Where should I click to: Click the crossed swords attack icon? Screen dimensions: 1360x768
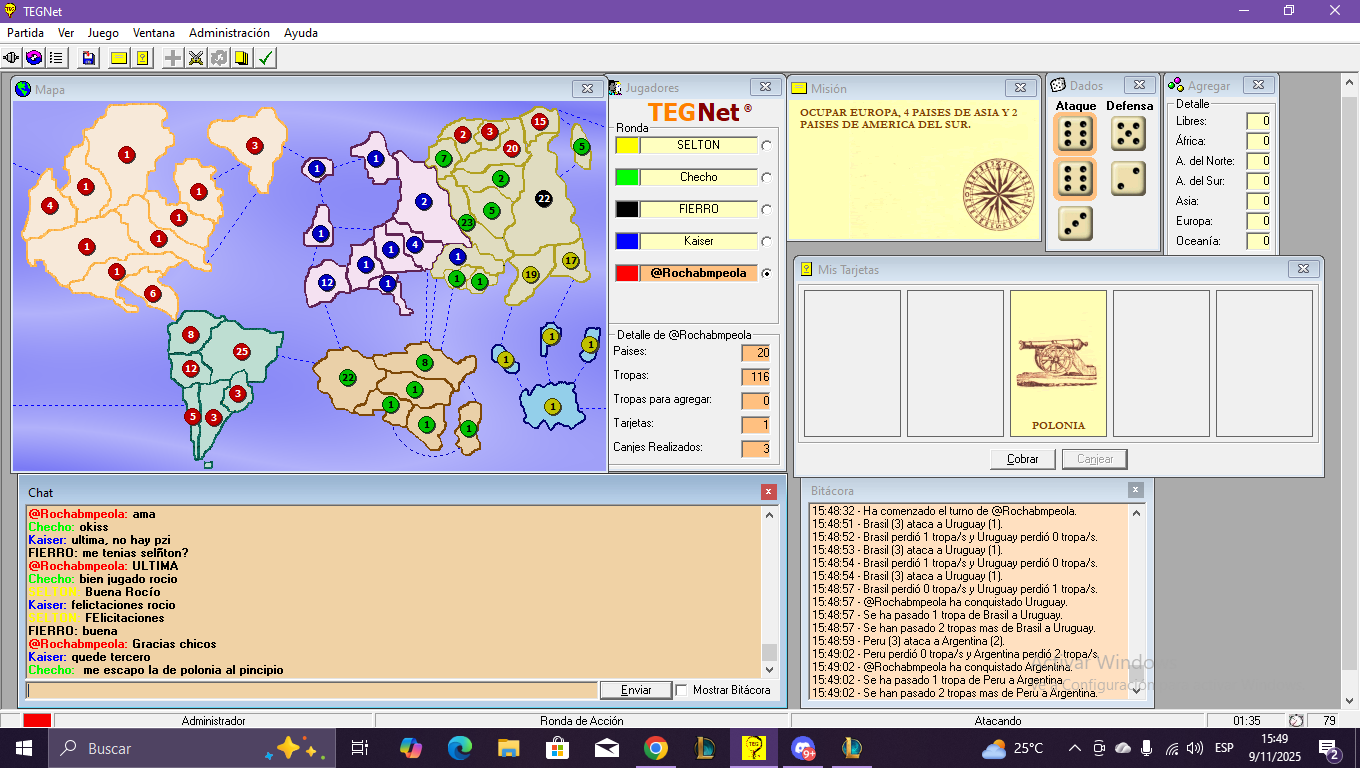click(x=196, y=58)
